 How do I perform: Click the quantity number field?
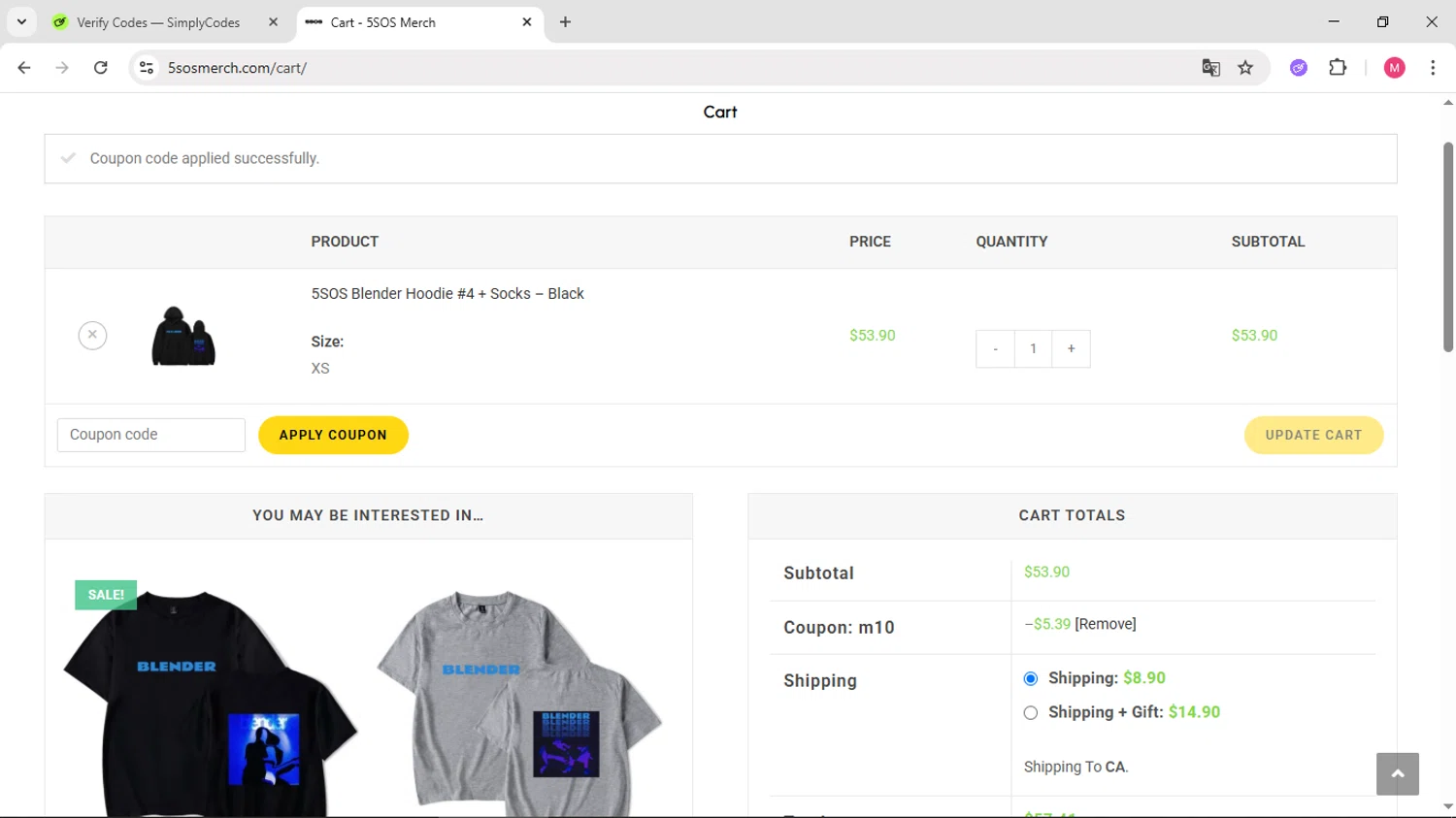coord(1033,348)
